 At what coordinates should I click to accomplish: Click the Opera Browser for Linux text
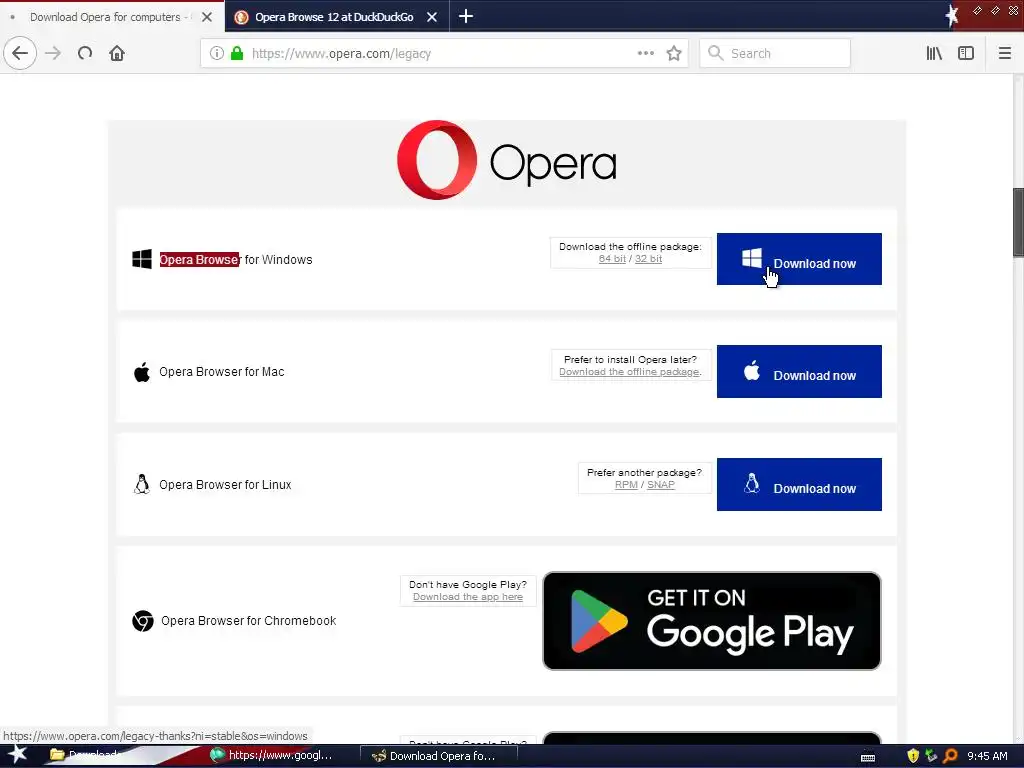(225, 485)
